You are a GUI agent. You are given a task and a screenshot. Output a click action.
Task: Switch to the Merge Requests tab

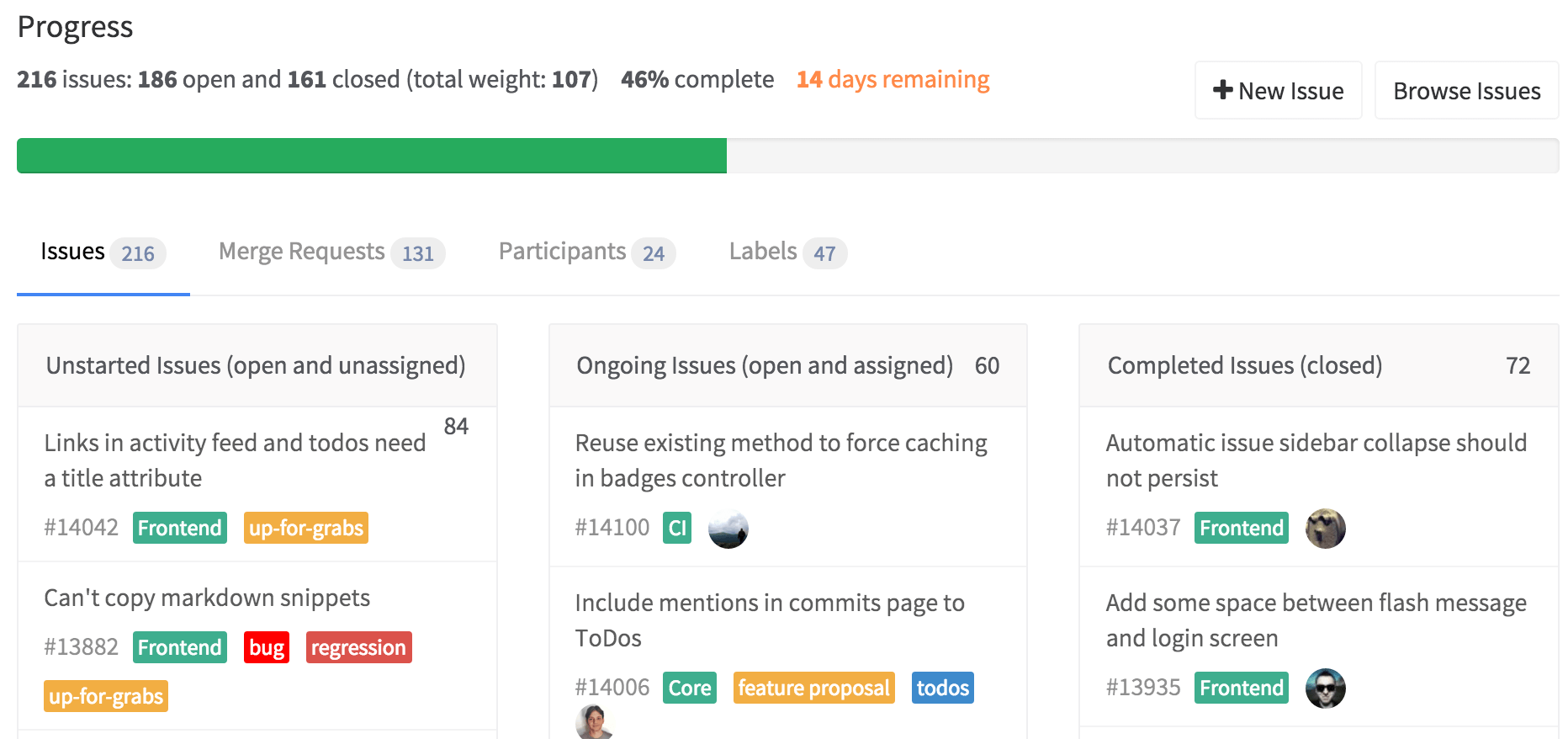tap(331, 252)
